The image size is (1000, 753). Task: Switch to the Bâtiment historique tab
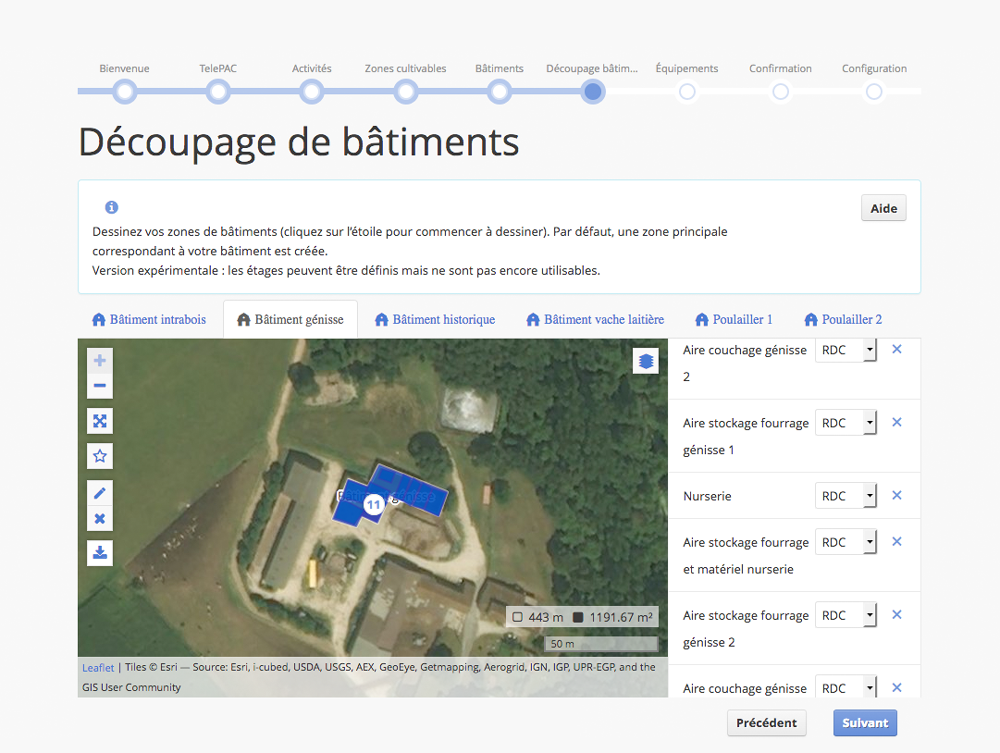(x=435, y=319)
